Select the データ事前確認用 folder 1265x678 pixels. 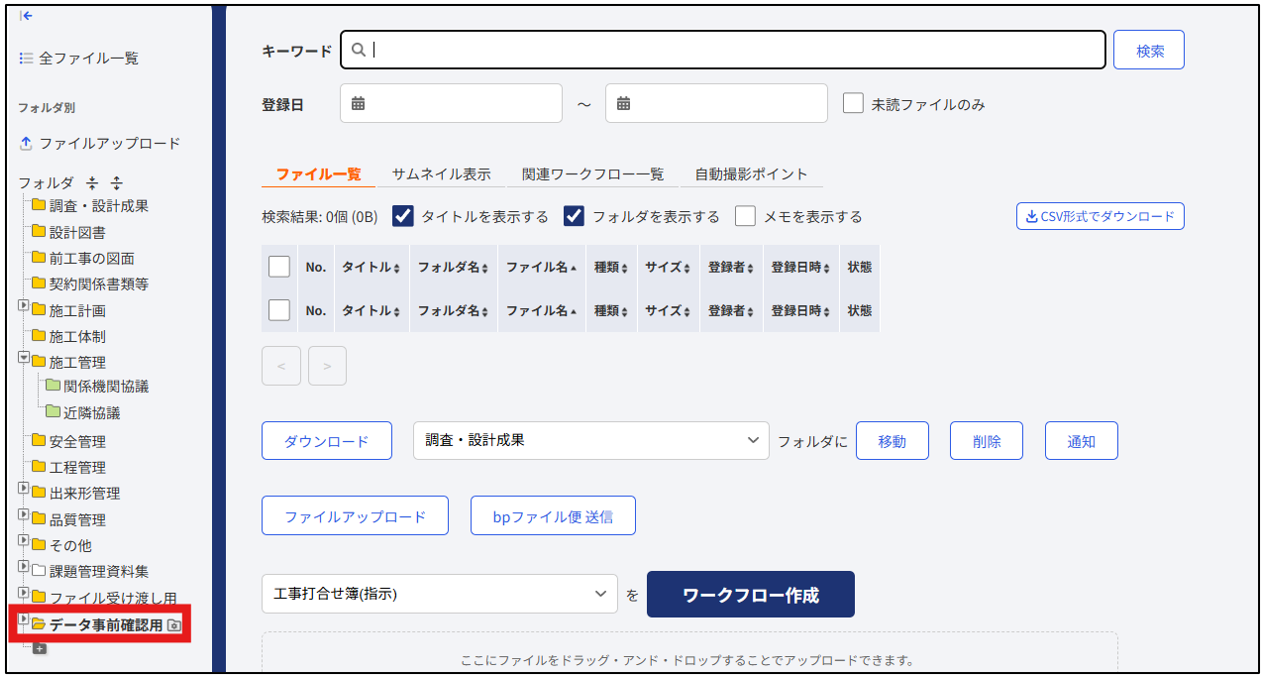(x=97, y=625)
